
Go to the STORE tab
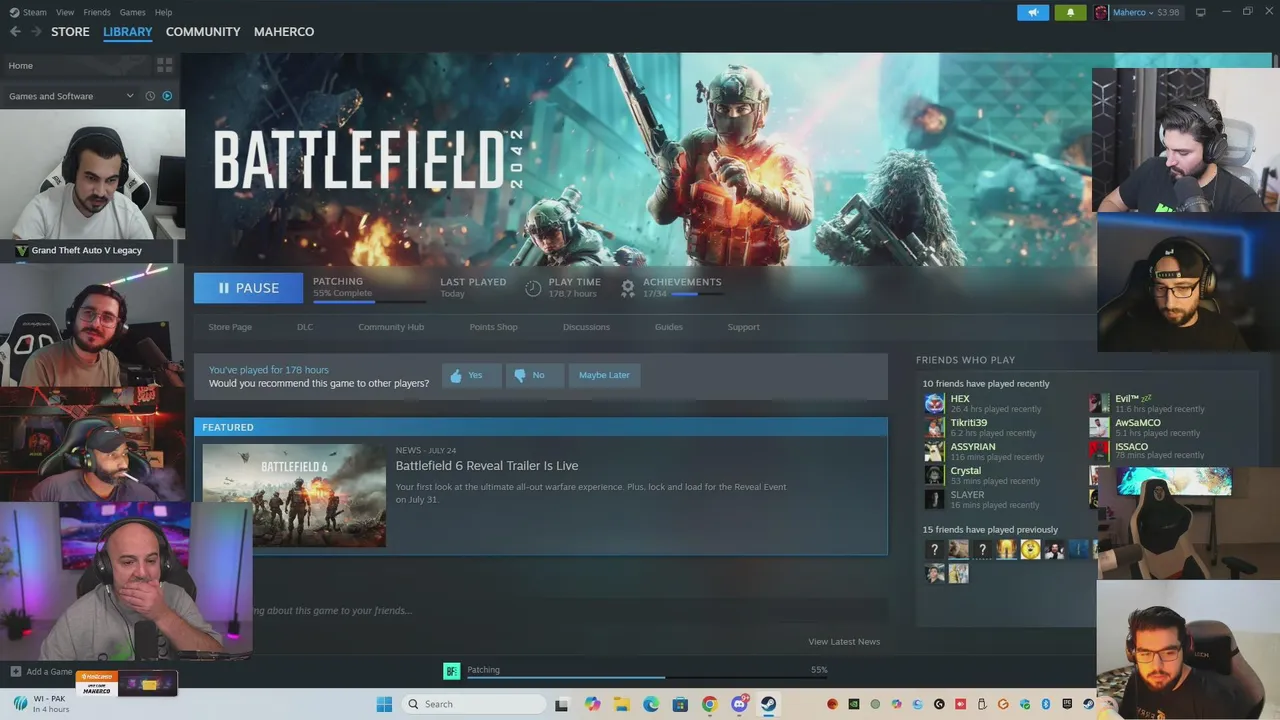click(x=70, y=32)
